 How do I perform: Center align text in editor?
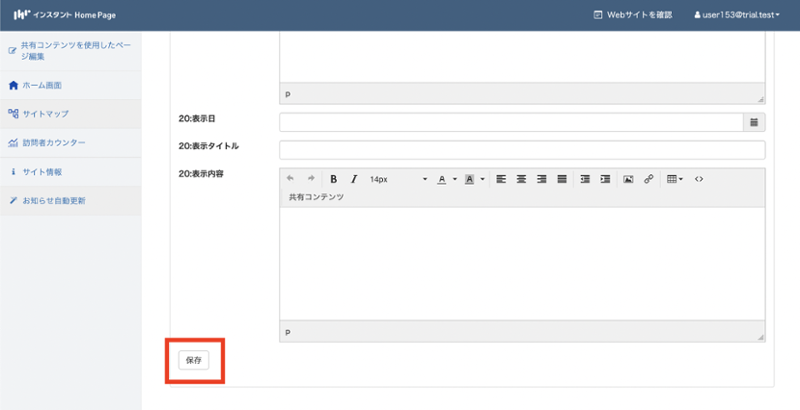(x=521, y=179)
